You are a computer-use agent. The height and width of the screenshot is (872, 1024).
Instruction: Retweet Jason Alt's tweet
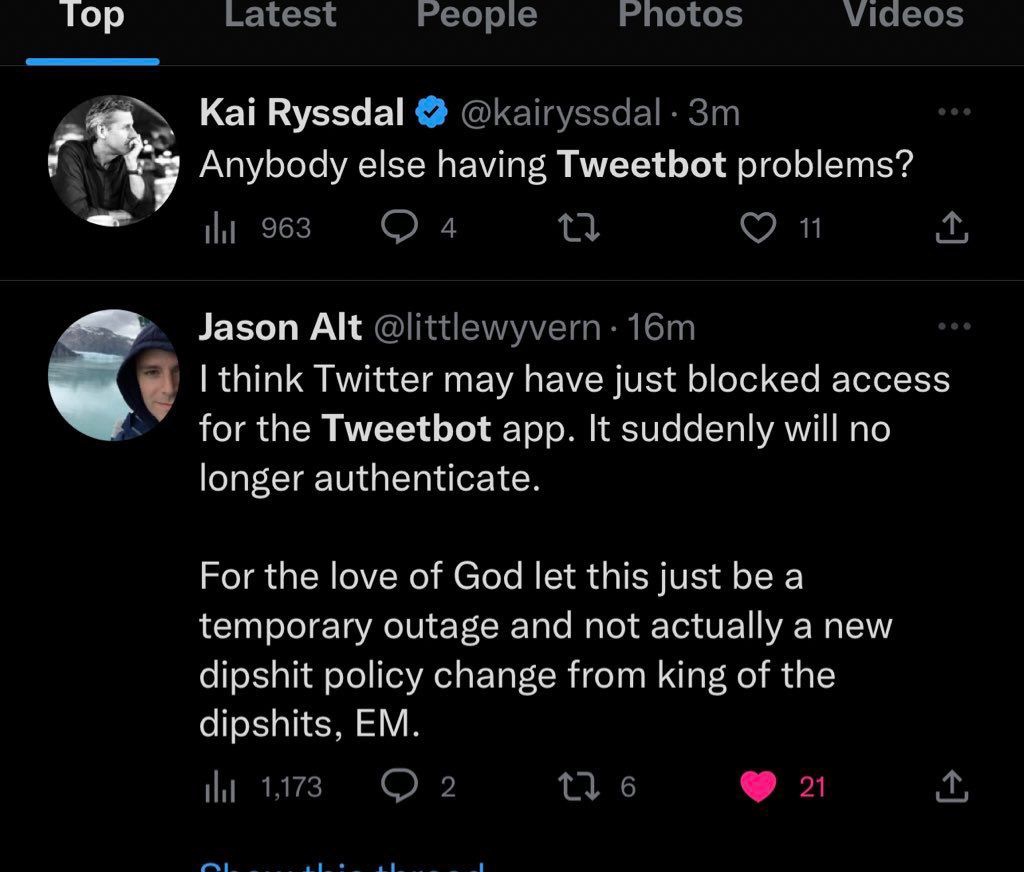point(582,787)
